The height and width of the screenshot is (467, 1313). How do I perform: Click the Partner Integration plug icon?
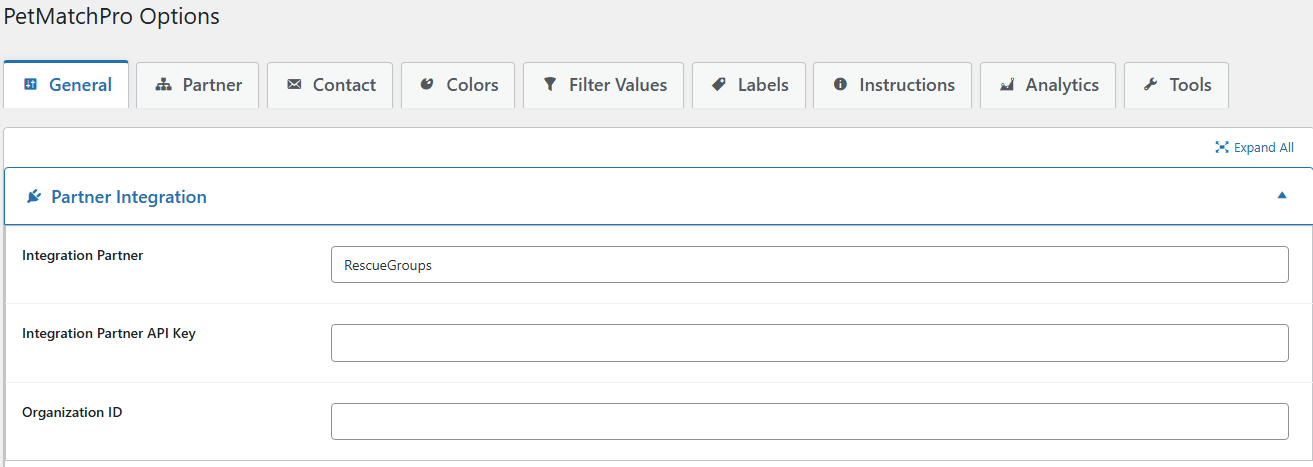(x=34, y=197)
